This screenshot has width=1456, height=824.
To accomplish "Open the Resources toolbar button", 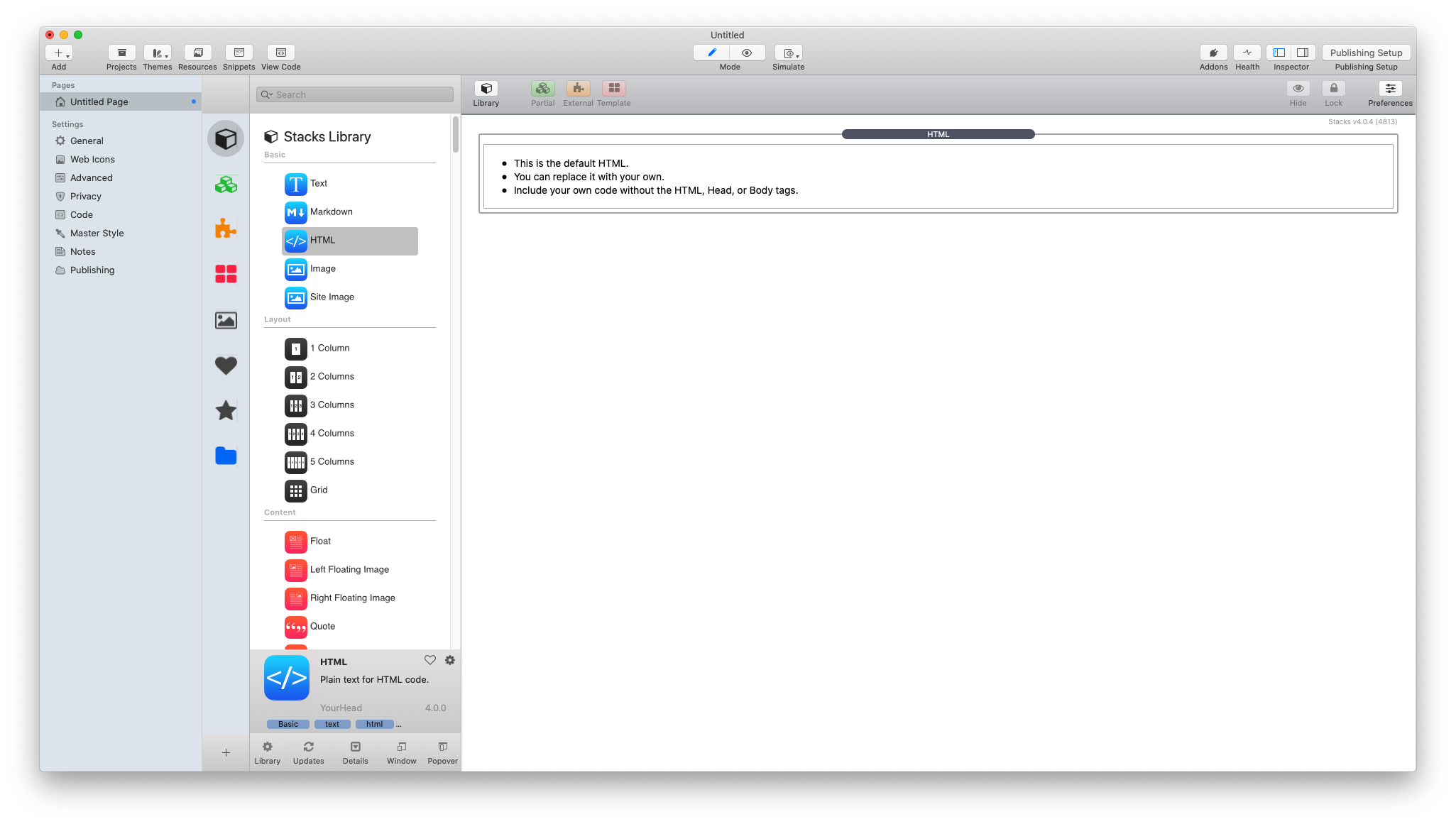I will (197, 53).
